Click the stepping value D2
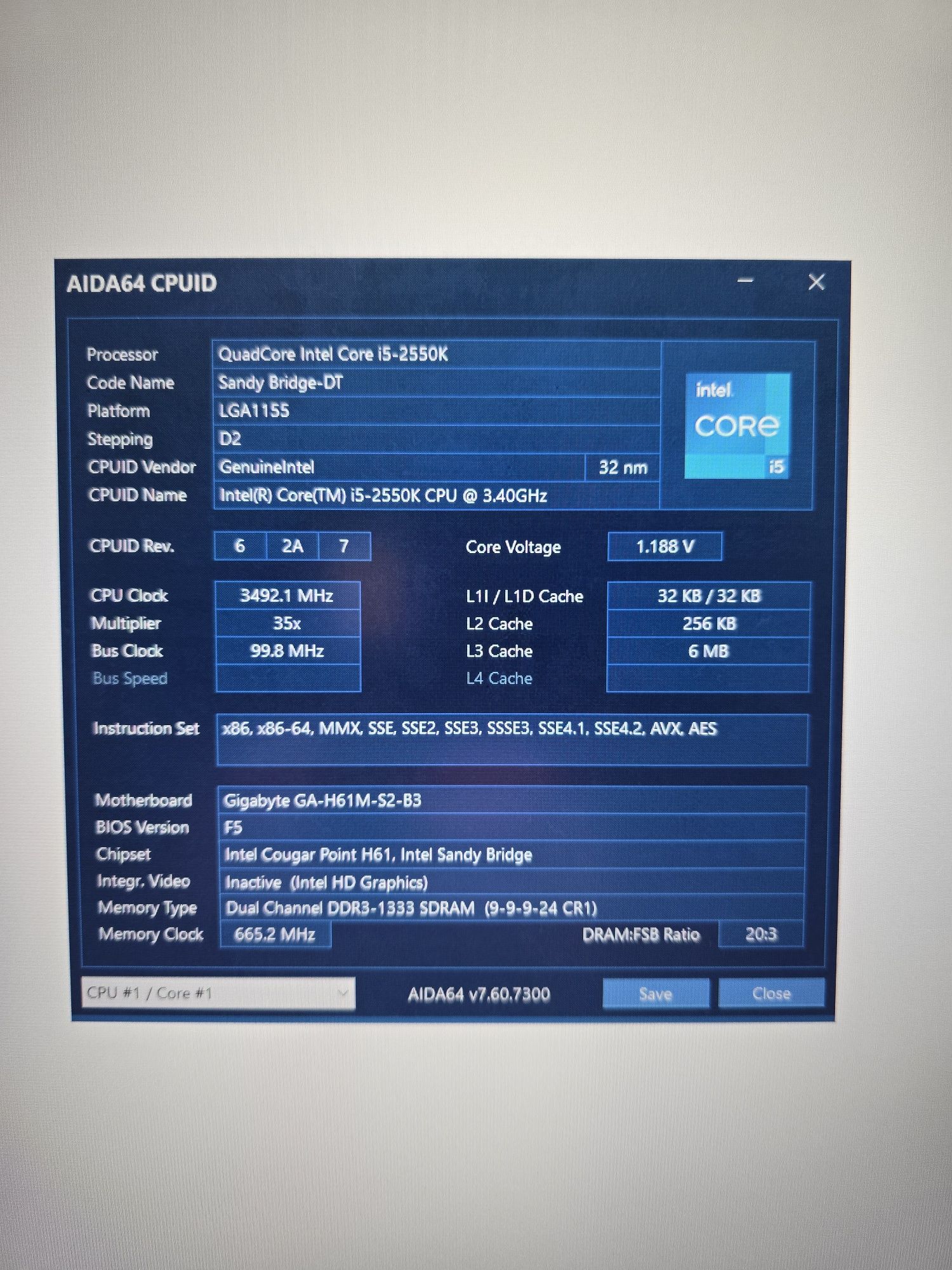This screenshot has height=1270, width=952. 436,439
